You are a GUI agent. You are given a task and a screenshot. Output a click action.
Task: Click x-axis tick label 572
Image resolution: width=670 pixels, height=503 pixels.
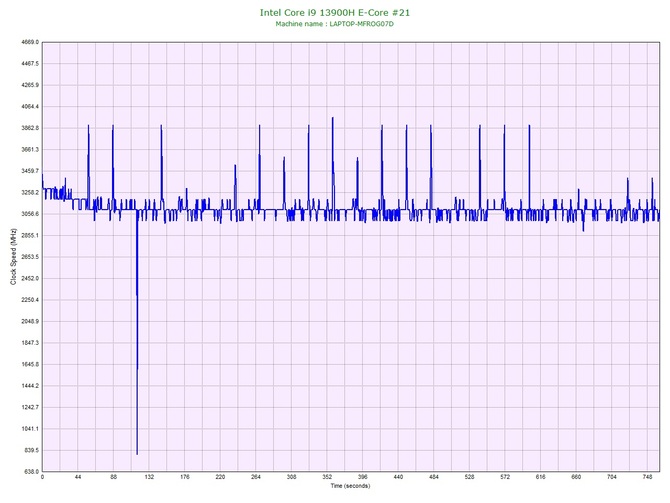tap(505, 477)
